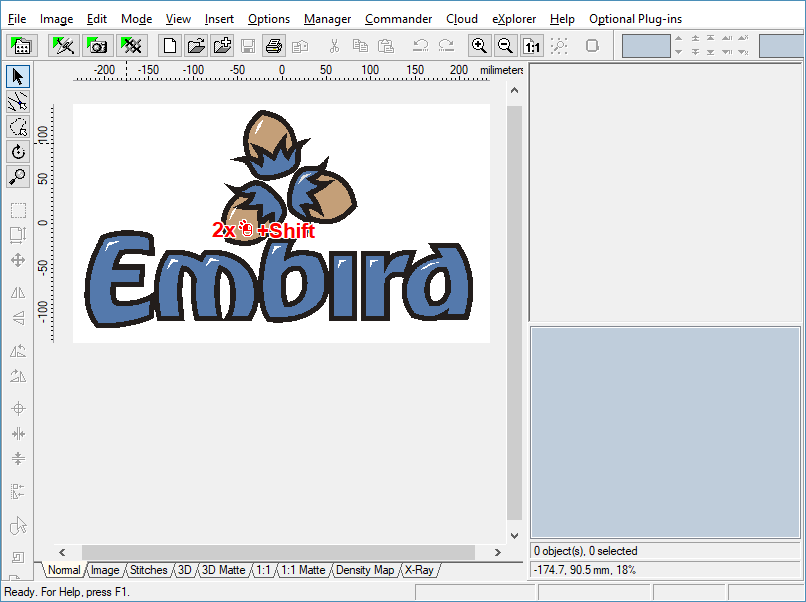
Task: Click the crosshair center design icon
Action: 18,409
